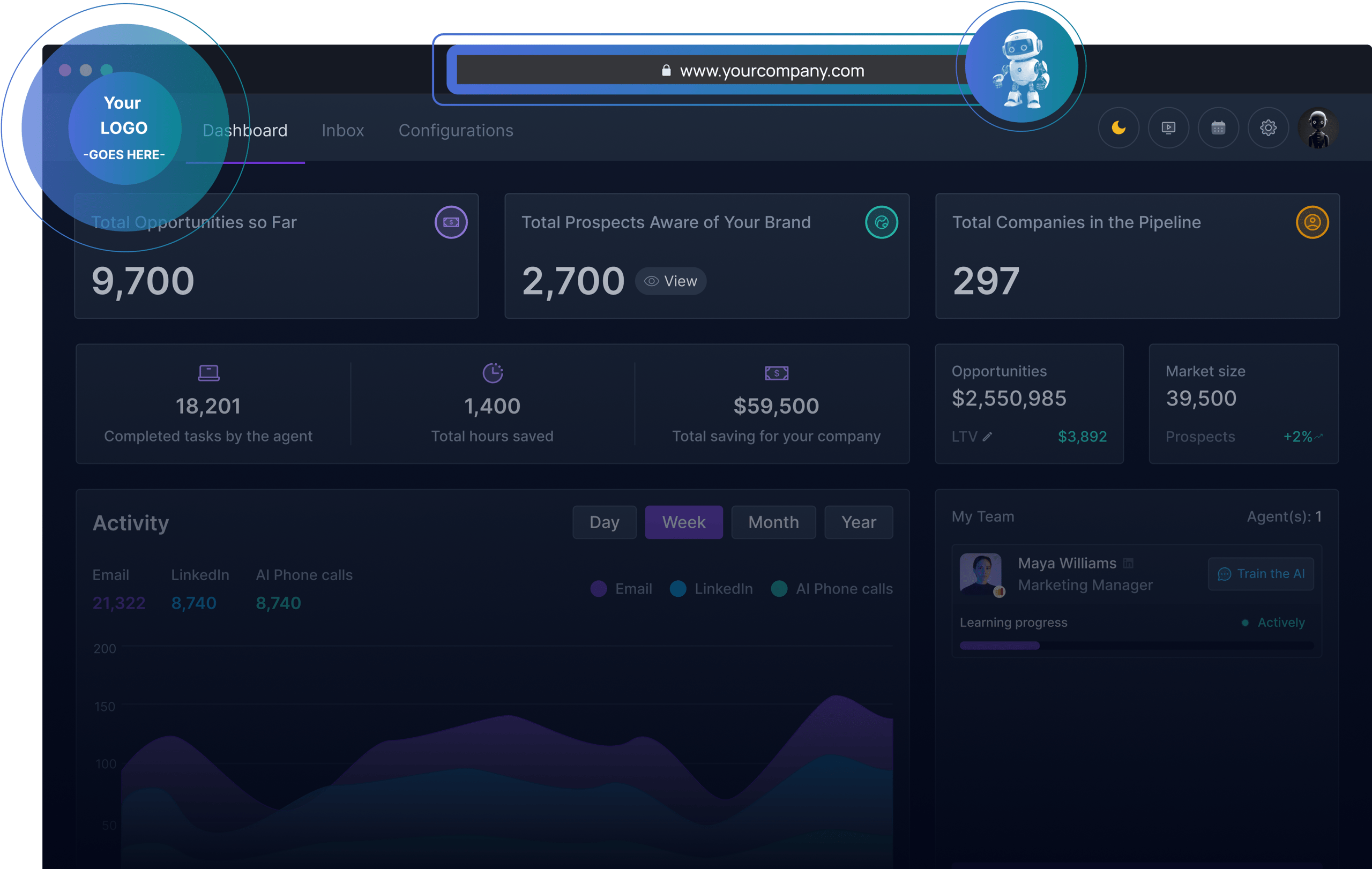1372x869 pixels.
Task: Click the laptop icon above Completed tasks
Action: (208, 372)
